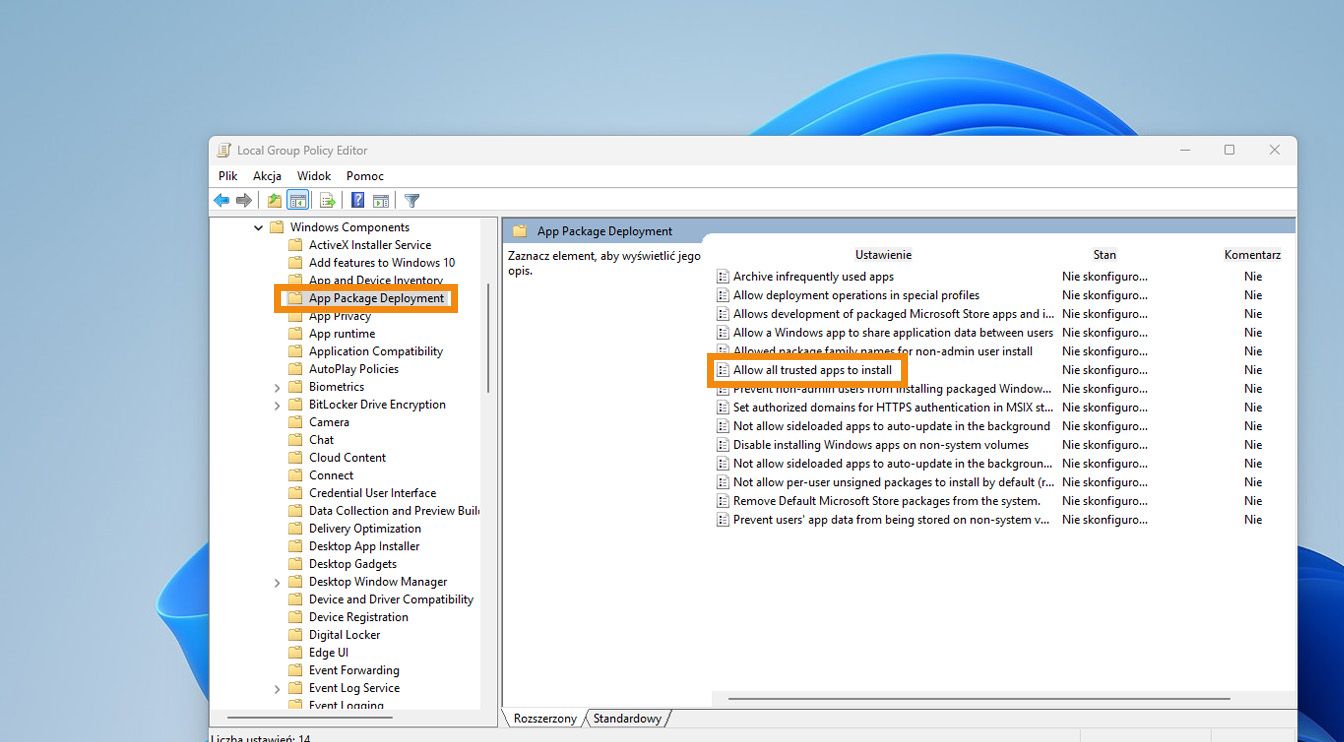The height and width of the screenshot is (742, 1344).
Task: Click the Export List toolbar icon
Action: [x=327, y=200]
